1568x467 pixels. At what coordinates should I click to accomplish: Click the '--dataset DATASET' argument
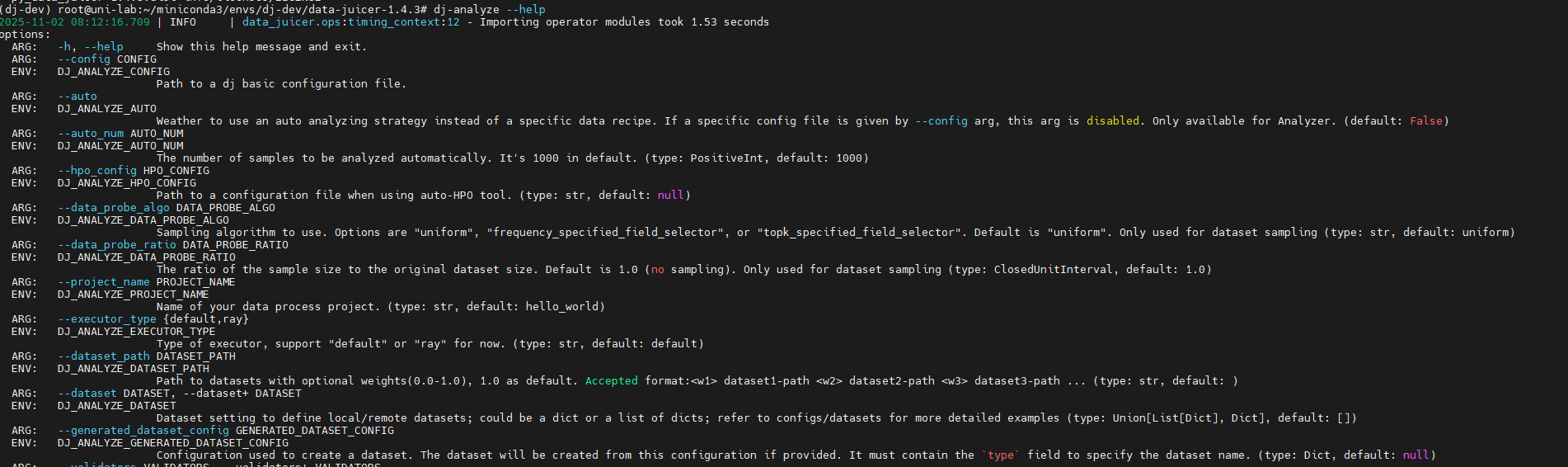point(114,393)
